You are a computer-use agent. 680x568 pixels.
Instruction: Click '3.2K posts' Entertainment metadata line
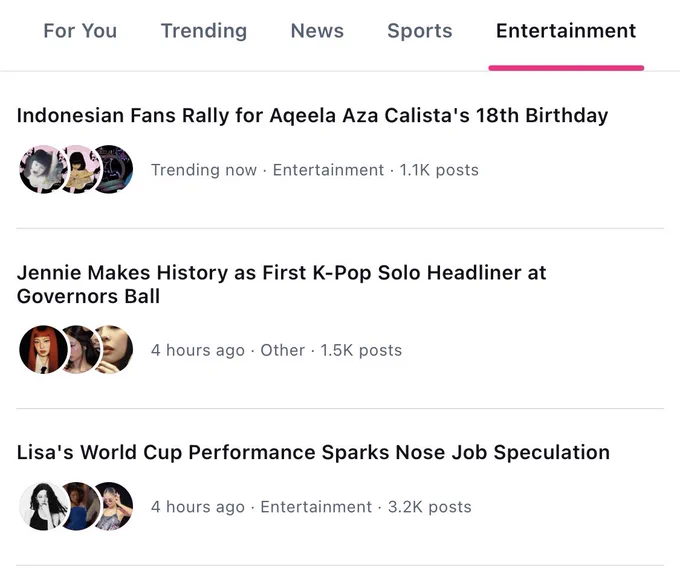311,507
